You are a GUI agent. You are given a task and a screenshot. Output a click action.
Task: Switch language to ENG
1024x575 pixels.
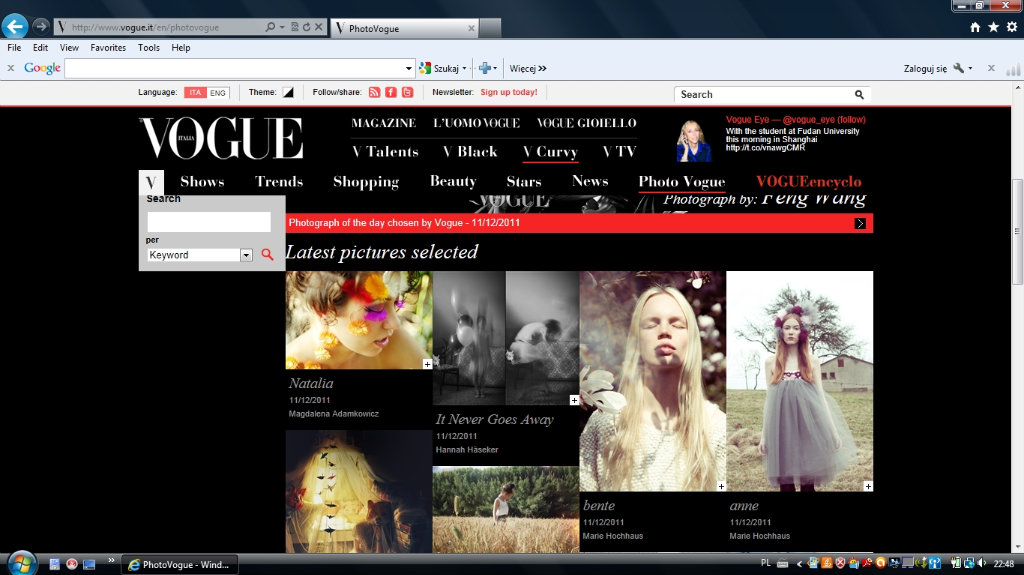pyautogui.click(x=217, y=93)
